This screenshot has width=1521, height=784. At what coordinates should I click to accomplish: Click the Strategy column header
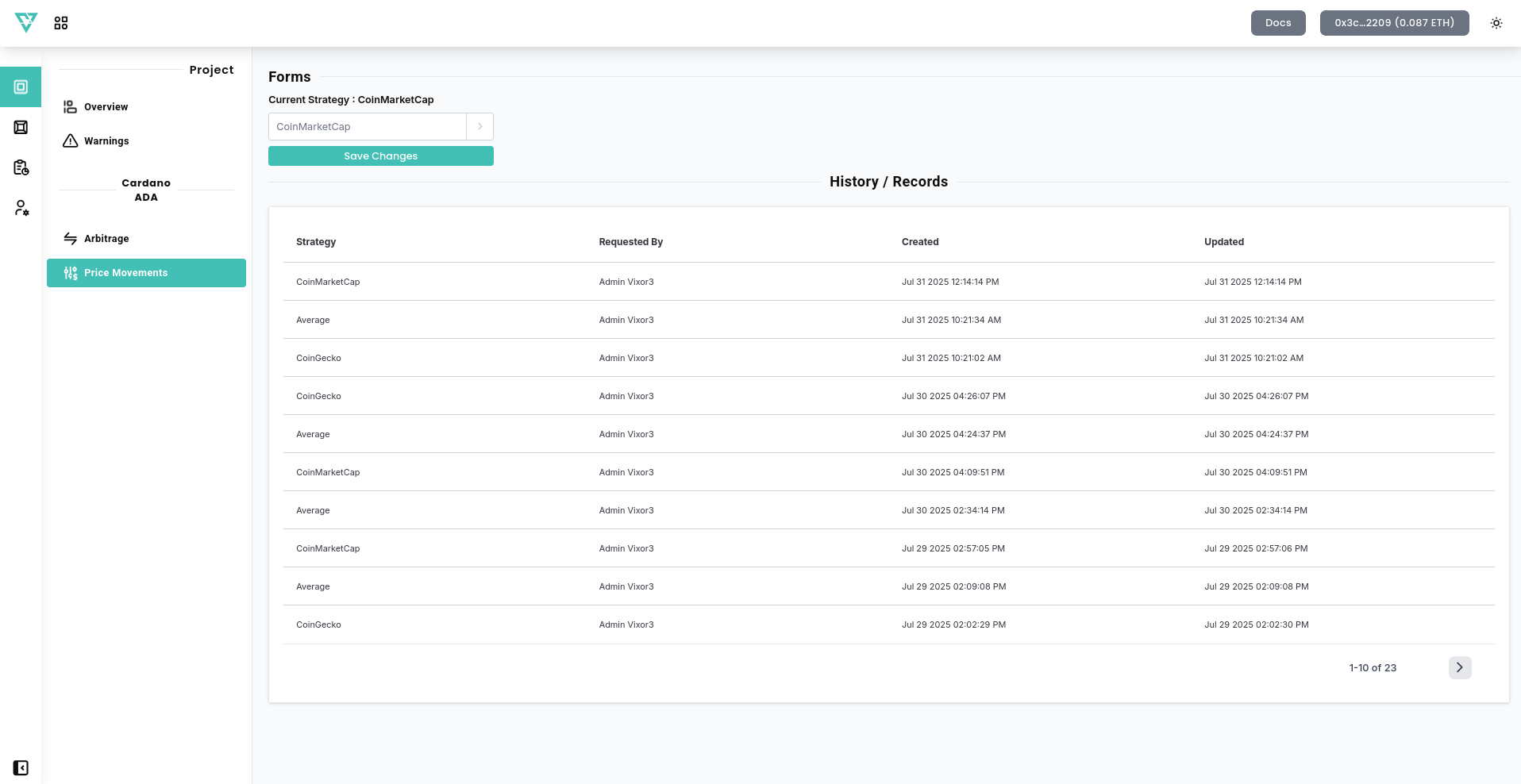pyautogui.click(x=316, y=242)
